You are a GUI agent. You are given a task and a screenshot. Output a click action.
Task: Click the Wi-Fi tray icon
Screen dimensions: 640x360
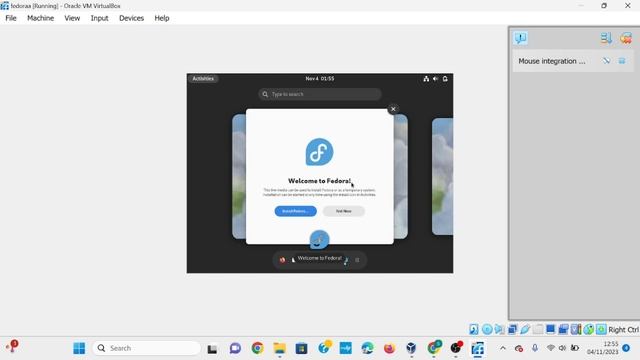coord(551,348)
